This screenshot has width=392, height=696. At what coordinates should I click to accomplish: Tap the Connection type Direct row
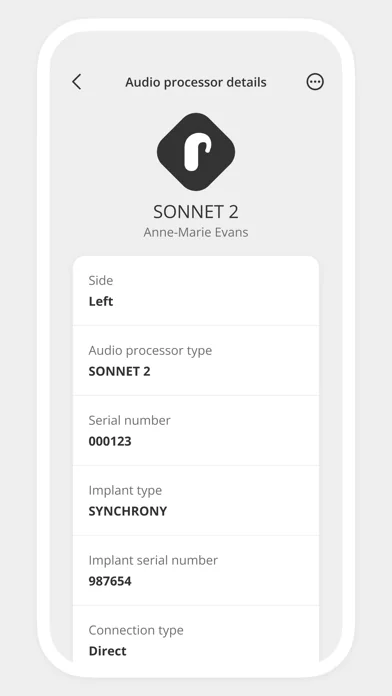point(196,634)
